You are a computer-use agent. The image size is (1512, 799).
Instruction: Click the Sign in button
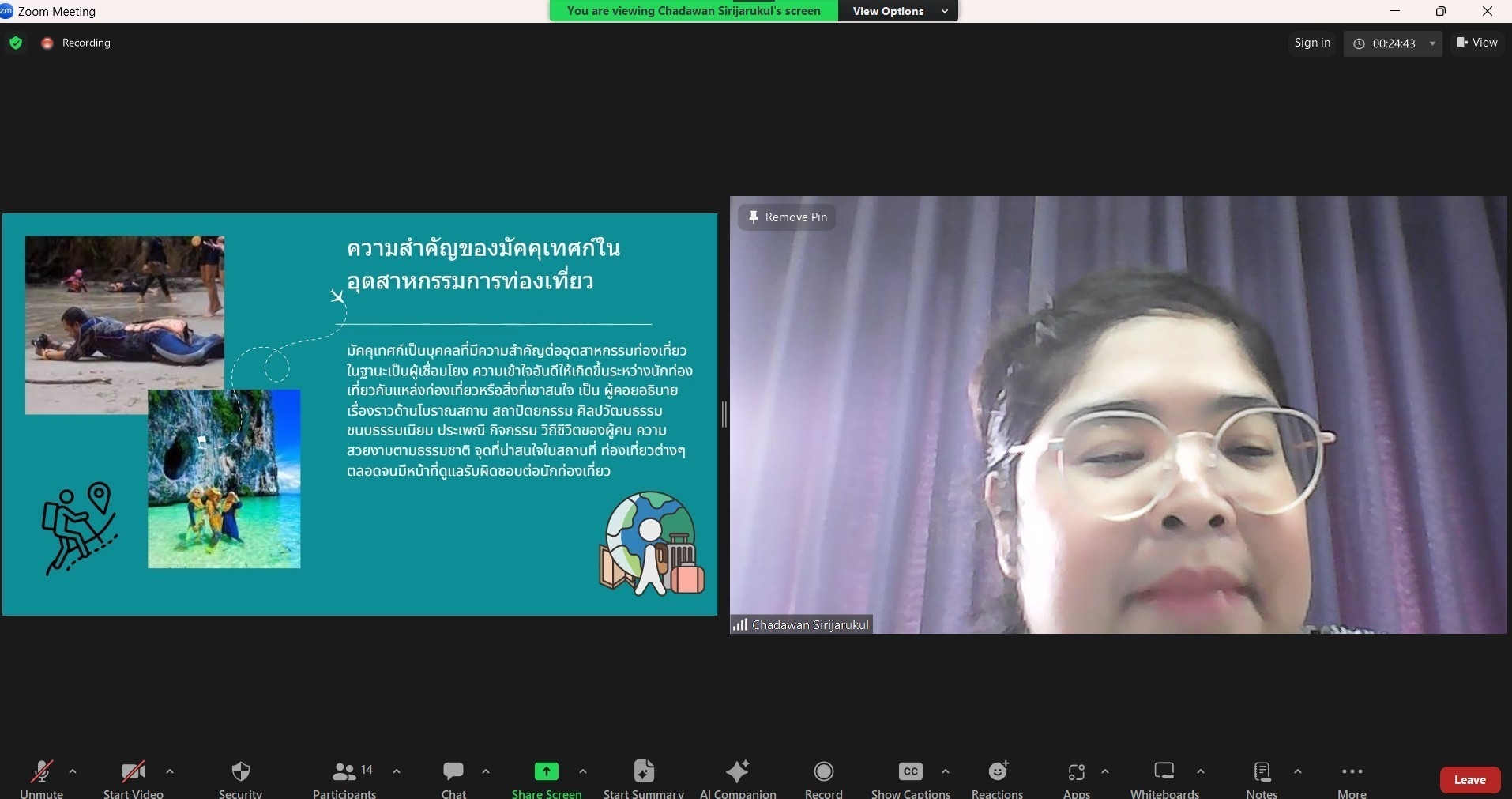click(1312, 43)
